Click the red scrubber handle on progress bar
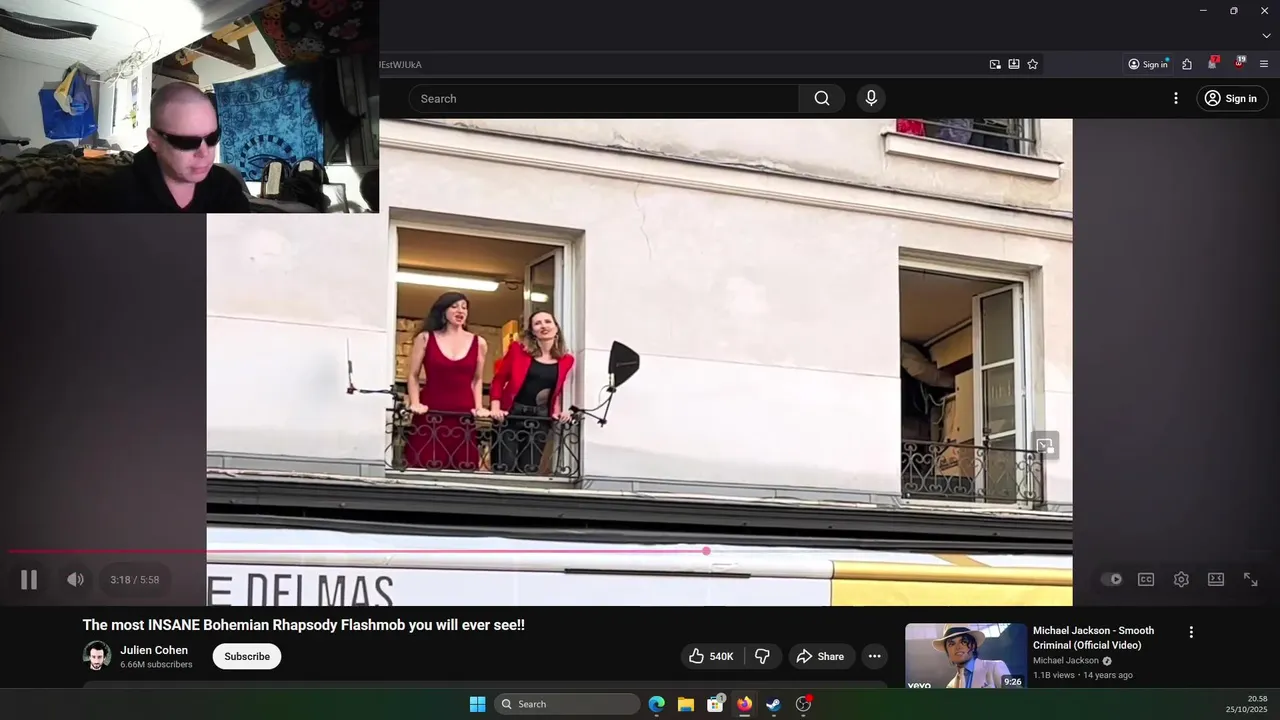Screen dimensions: 1280x720 pos(706,551)
